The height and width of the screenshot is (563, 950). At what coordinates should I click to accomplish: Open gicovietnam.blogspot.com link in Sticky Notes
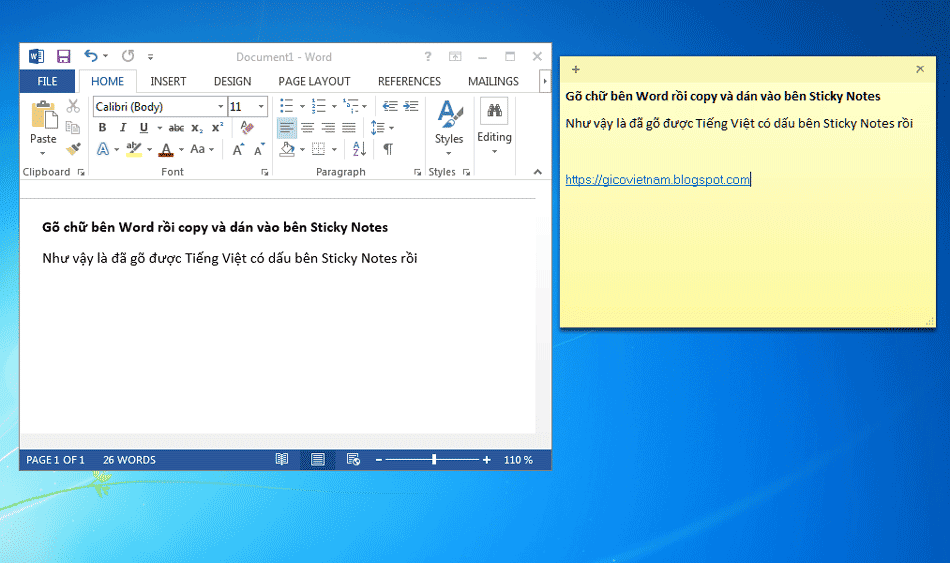point(657,179)
